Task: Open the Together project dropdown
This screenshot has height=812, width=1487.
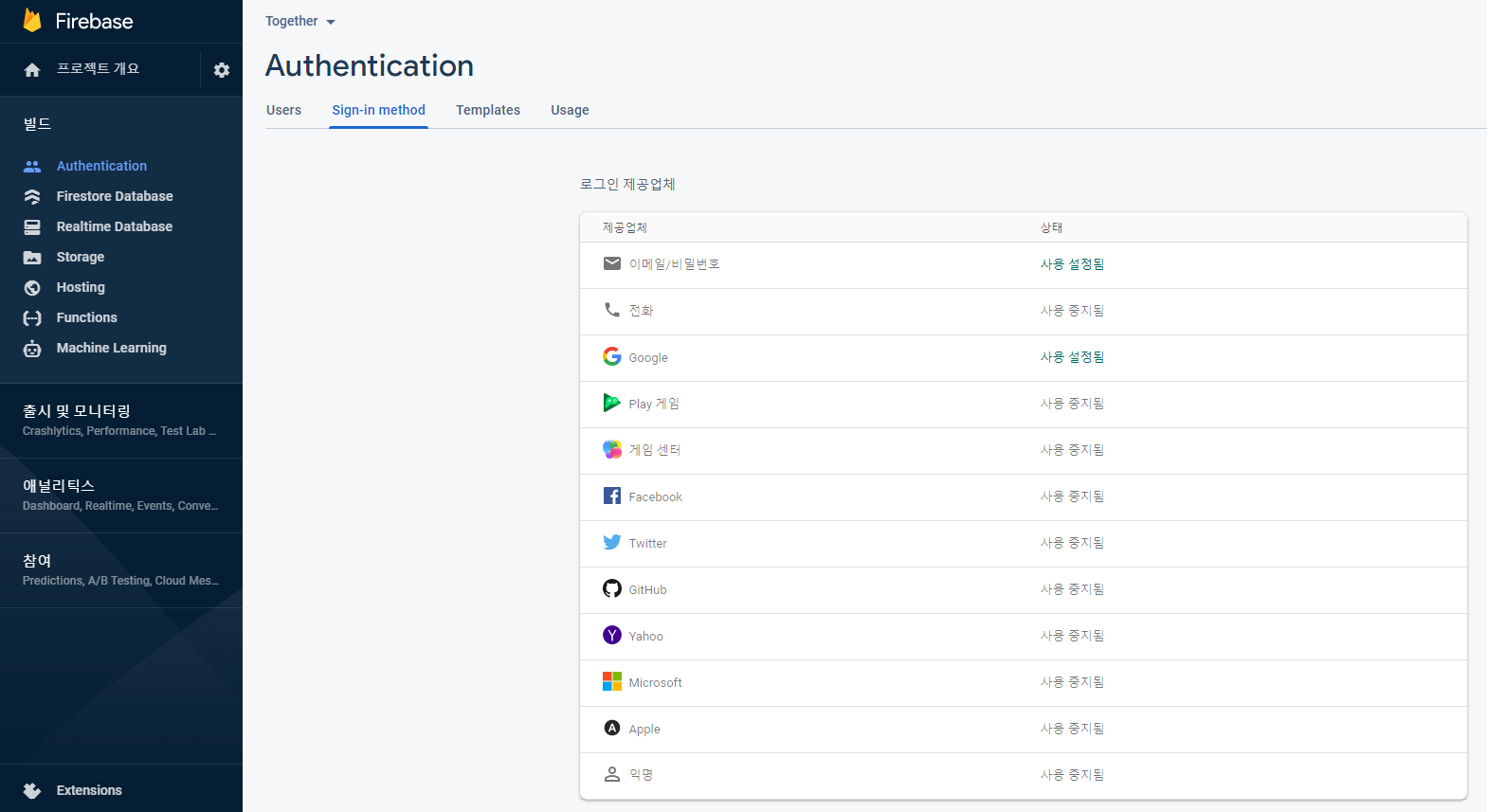Action: tap(300, 21)
